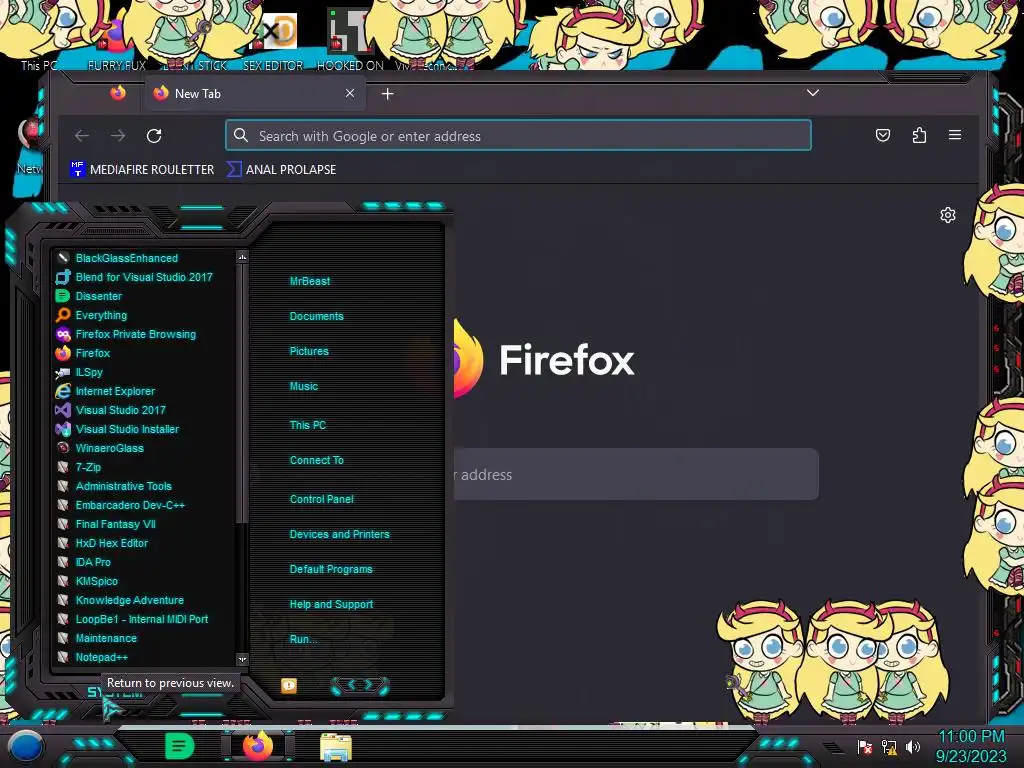Open Music from start menu
Screen dimensions: 1024x768
pos(304,387)
